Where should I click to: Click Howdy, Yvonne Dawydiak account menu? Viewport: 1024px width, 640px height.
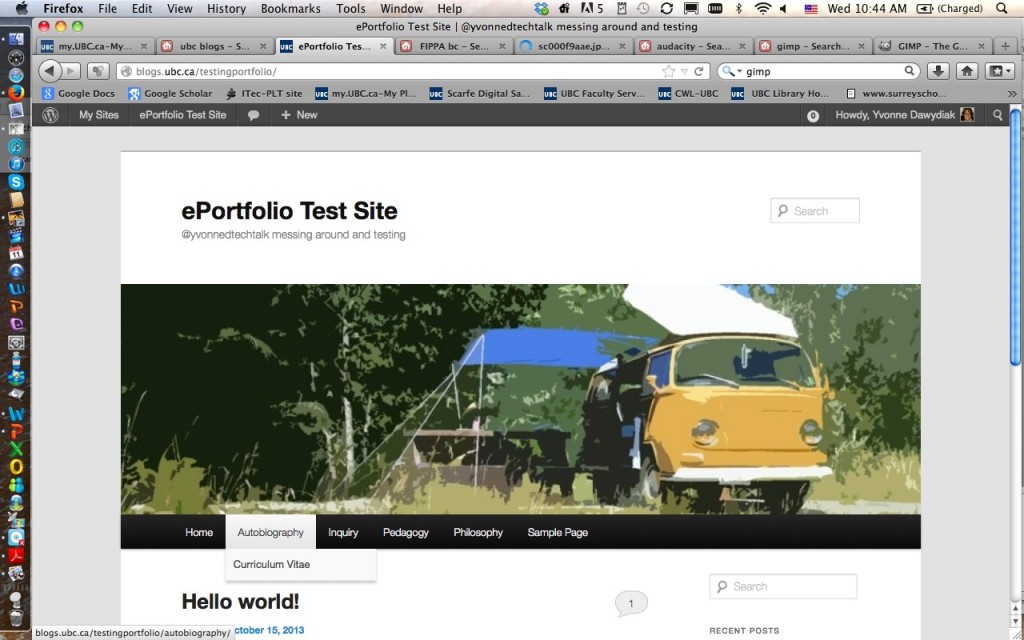(x=904, y=115)
